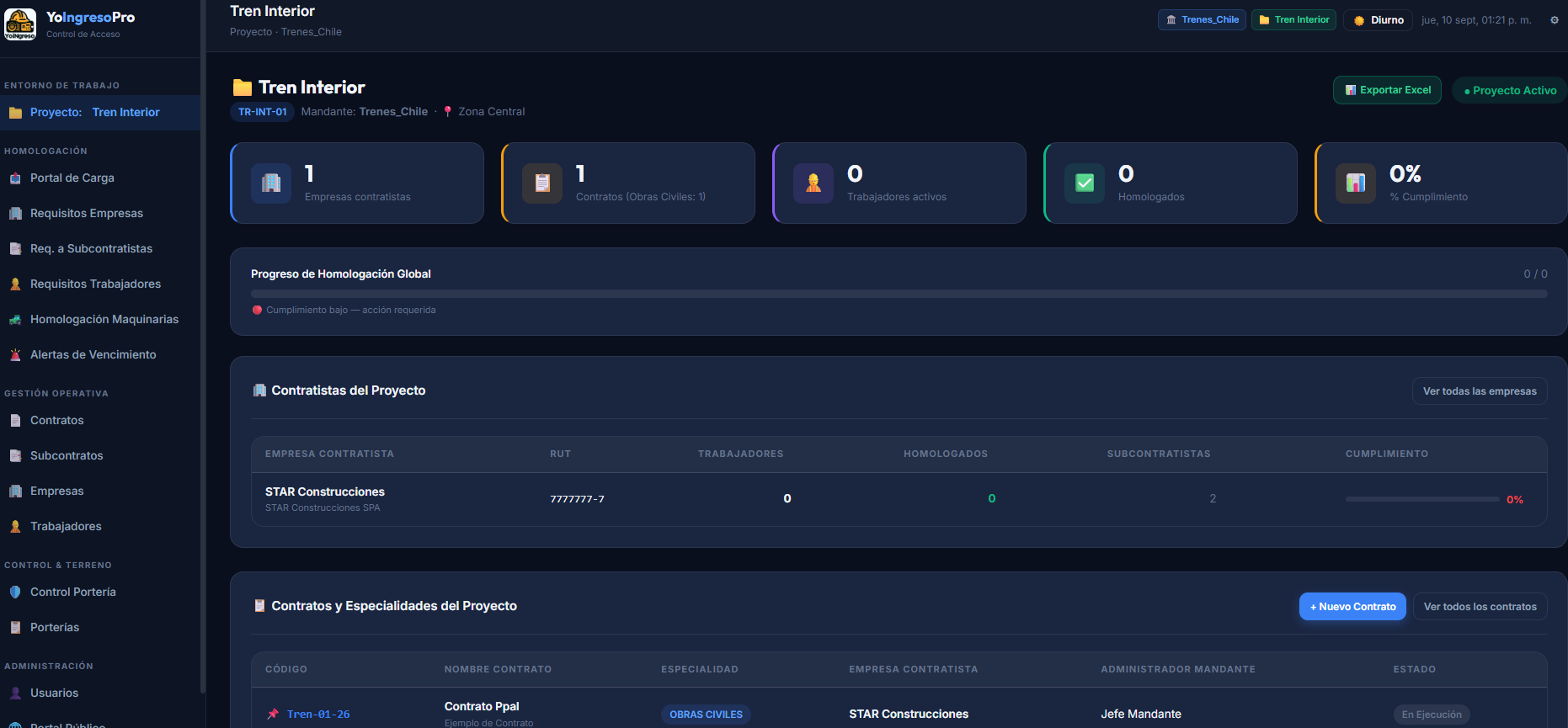Click the TR-INT-01 project code badge

click(262, 112)
